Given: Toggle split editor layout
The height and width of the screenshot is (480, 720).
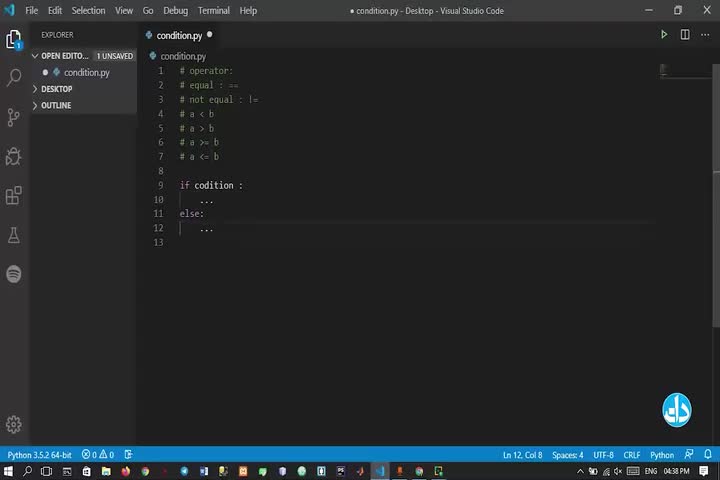Looking at the screenshot, I should pyautogui.click(x=685, y=35).
